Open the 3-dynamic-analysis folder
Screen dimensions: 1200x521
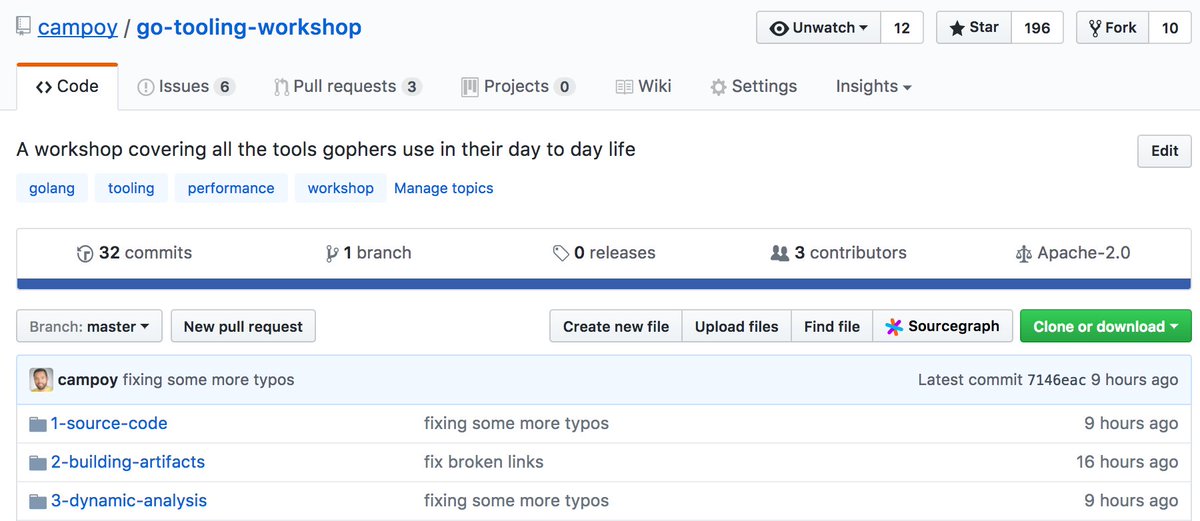point(129,500)
